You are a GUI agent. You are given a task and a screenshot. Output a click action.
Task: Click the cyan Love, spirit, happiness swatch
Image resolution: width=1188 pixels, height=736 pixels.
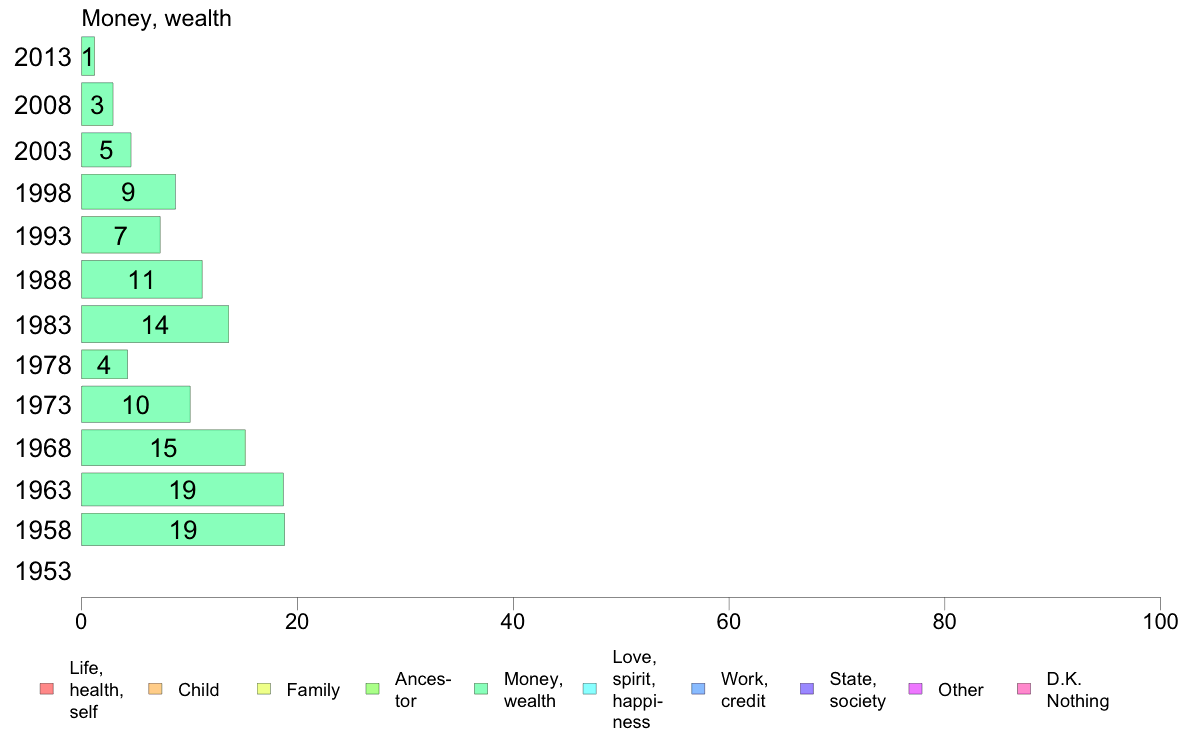589,689
